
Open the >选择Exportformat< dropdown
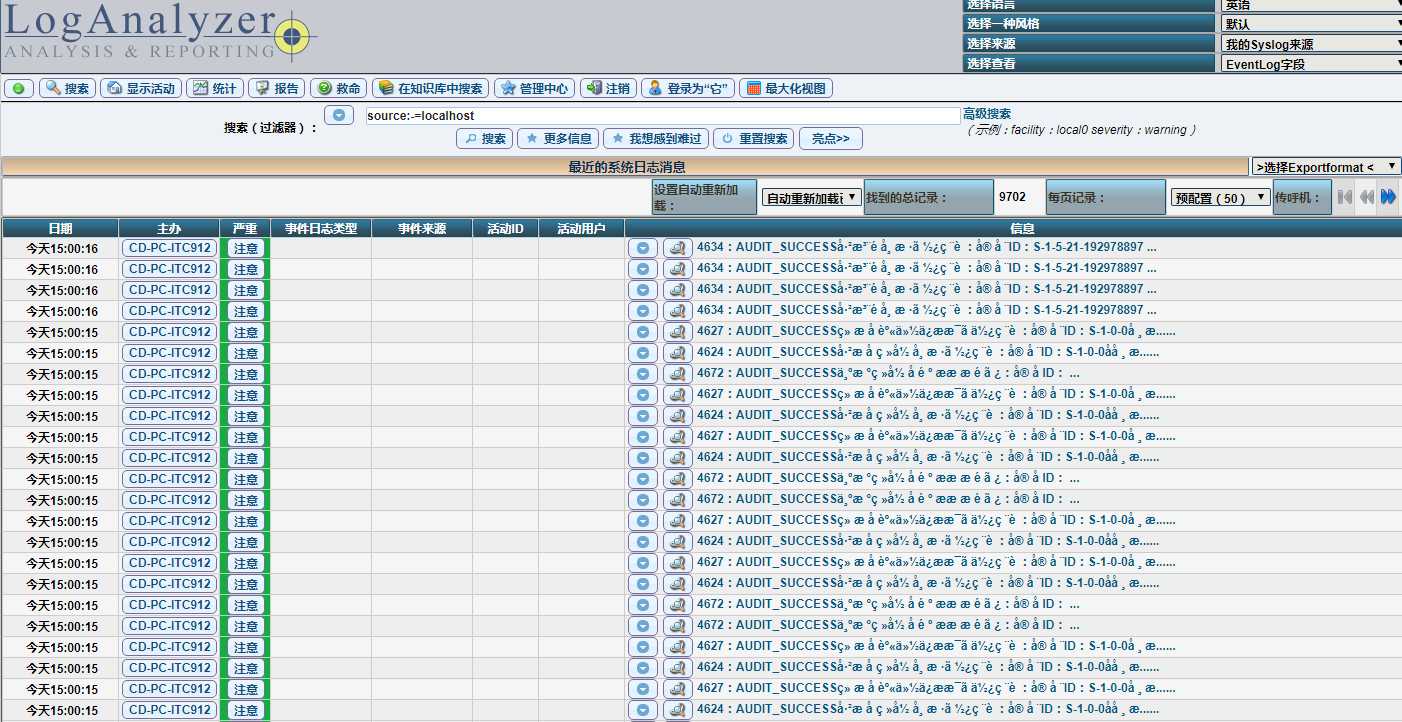coord(1326,167)
